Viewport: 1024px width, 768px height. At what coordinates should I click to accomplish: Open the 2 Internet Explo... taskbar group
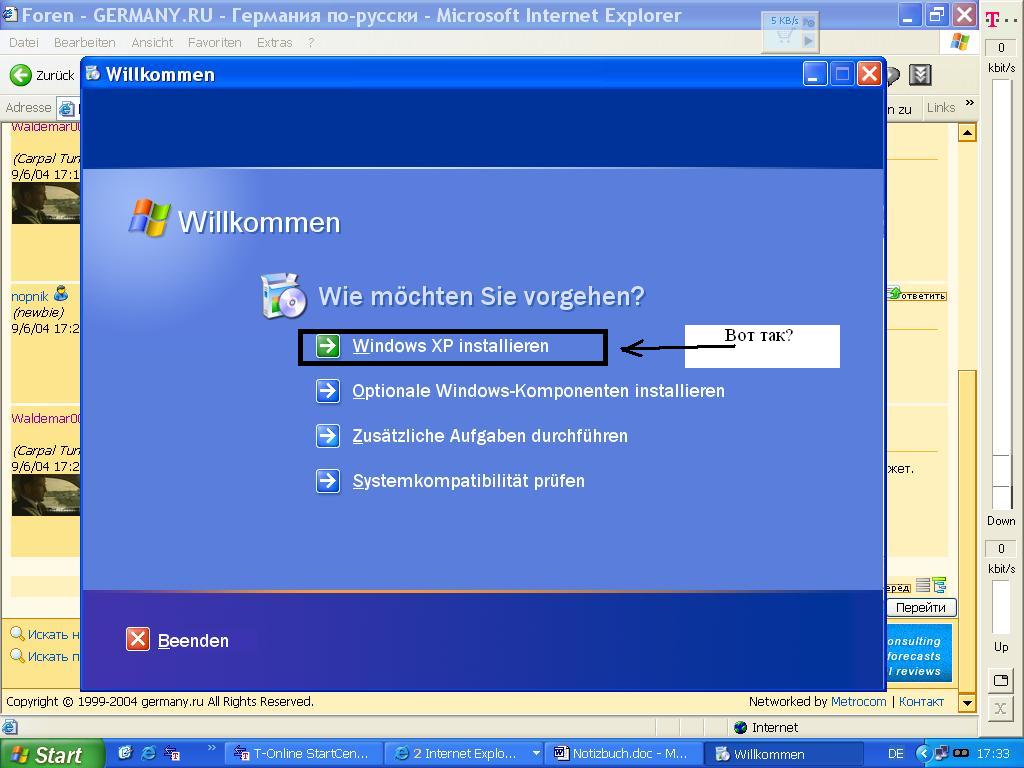click(464, 754)
